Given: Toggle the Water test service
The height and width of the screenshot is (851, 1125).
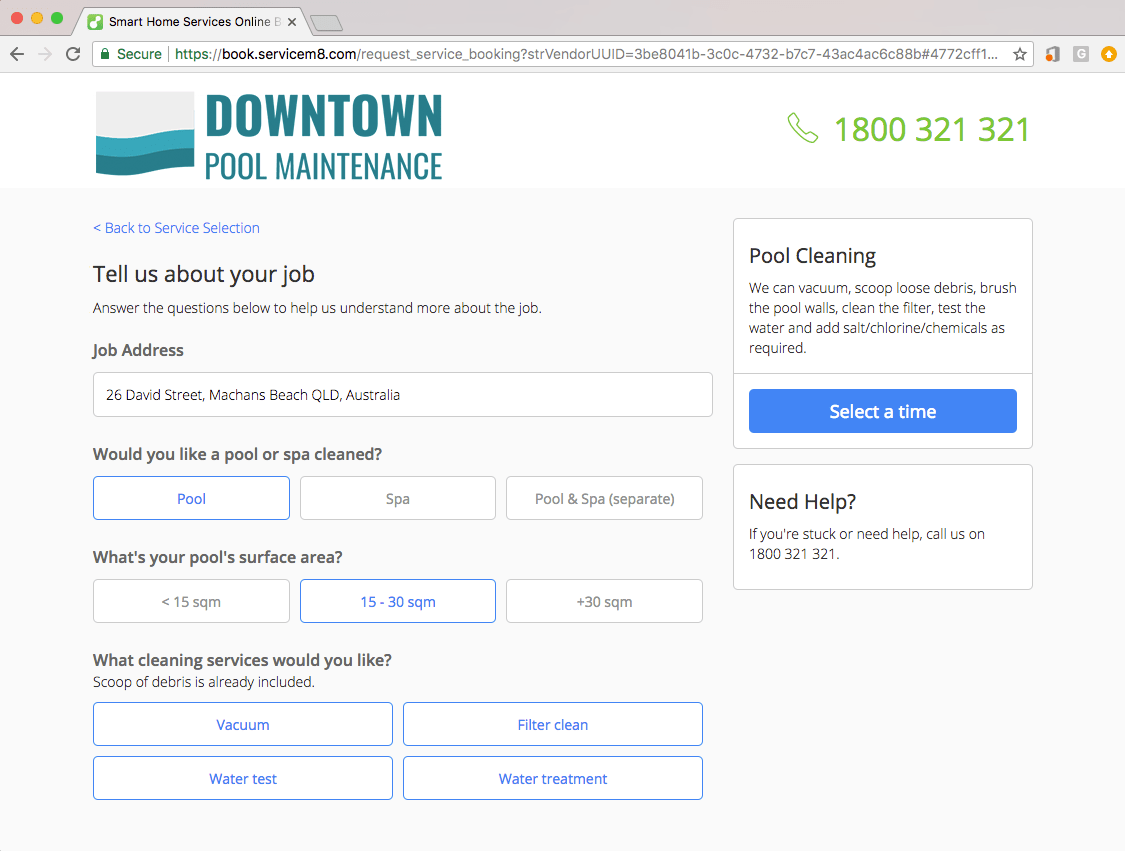Looking at the screenshot, I should 243,779.
